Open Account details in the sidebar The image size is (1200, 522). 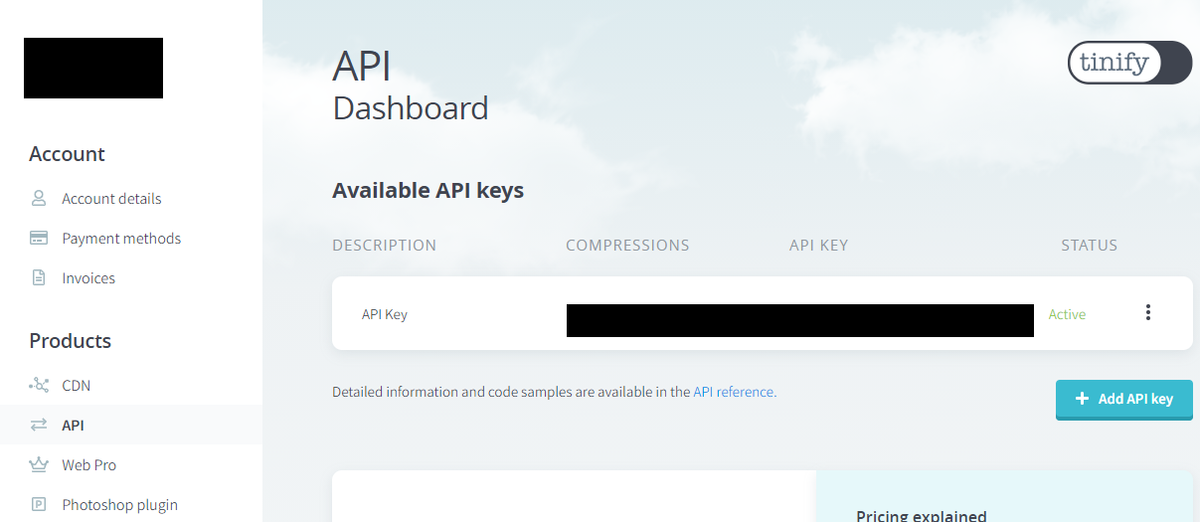pyautogui.click(x=111, y=198)
